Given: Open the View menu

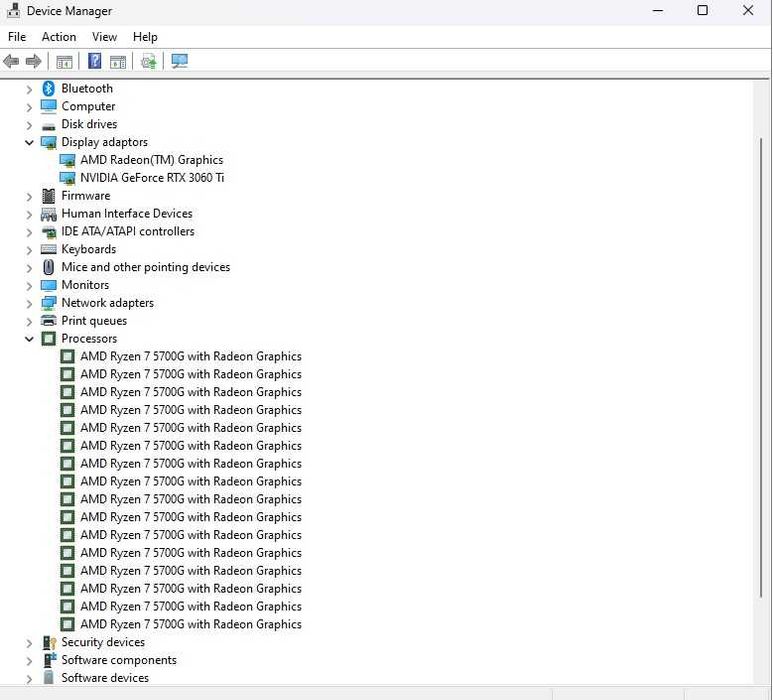Looking at the screenshot, I should (x=104, y=37).
